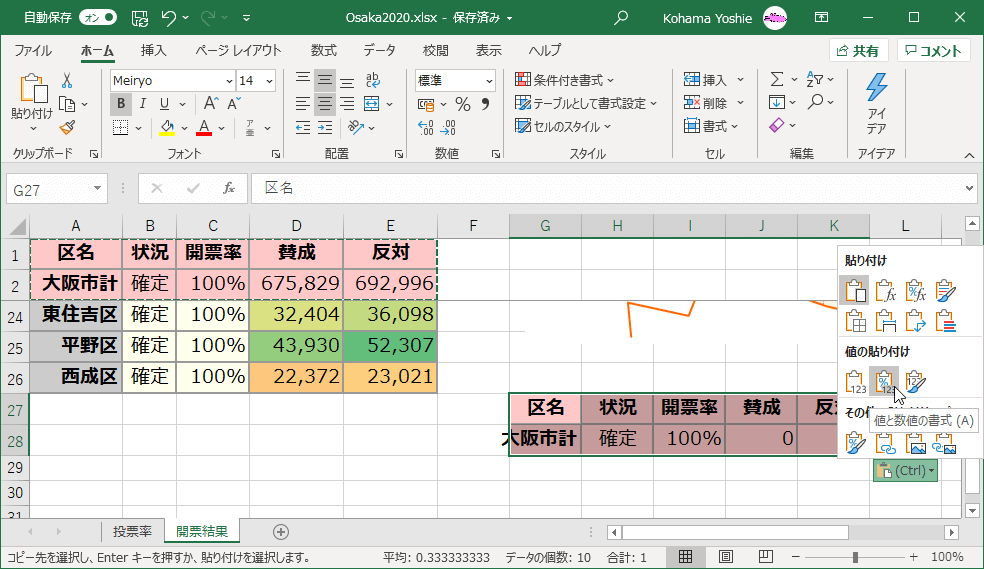
Task: Toggle Italic formatting
Action: point(142,104)
